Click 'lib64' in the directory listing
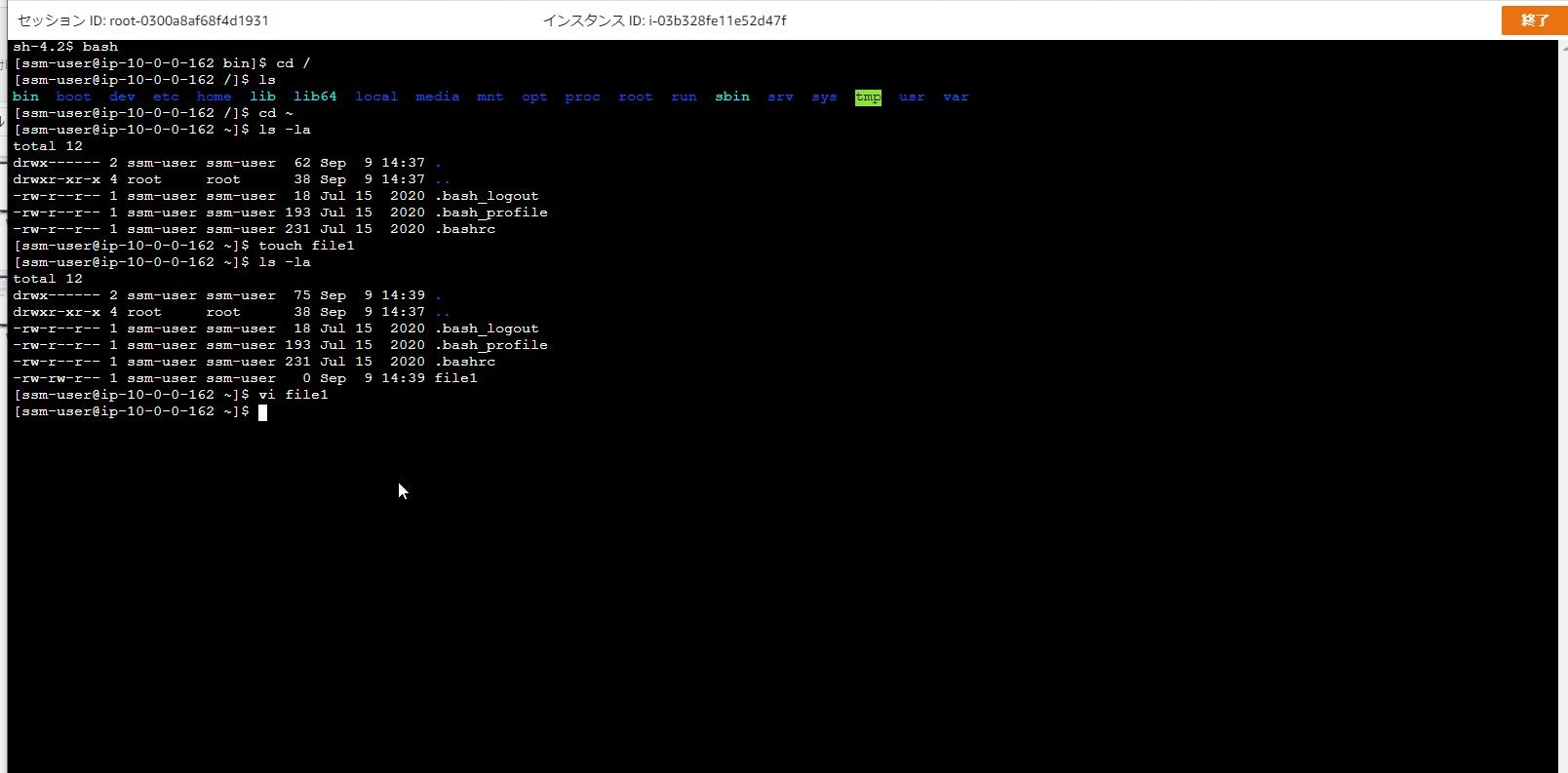The image size is (1568, 773). (x=315, y=97)
